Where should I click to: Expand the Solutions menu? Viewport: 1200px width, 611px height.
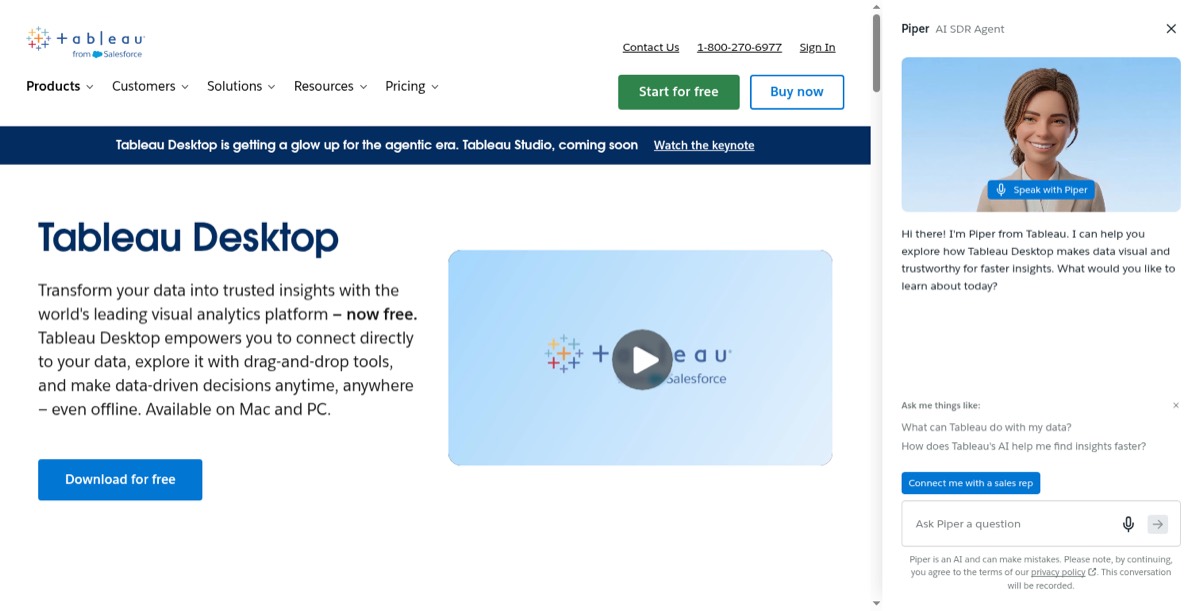click(x=241, y=86)
